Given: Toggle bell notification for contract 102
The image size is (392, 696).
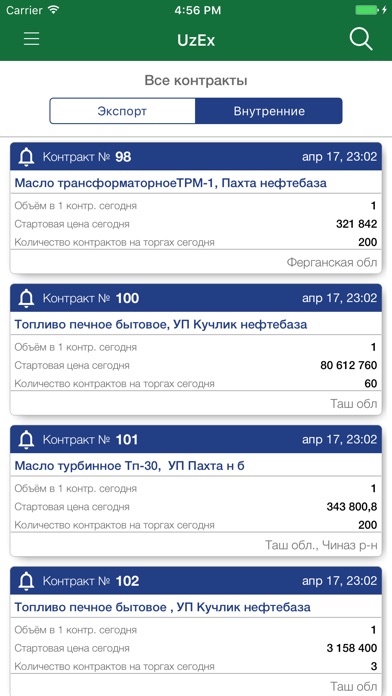Looking at the screenshot, I should 27,581.
